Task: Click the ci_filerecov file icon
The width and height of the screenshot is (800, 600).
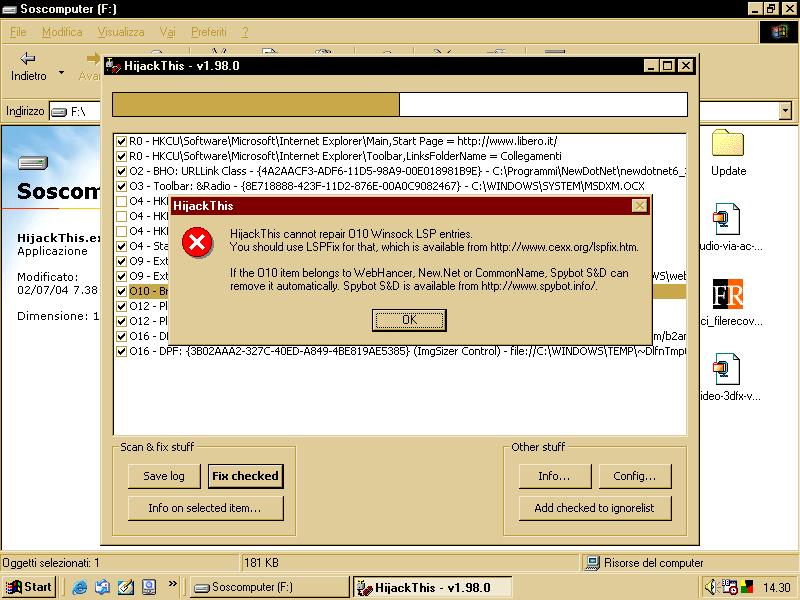Action: 728,295
